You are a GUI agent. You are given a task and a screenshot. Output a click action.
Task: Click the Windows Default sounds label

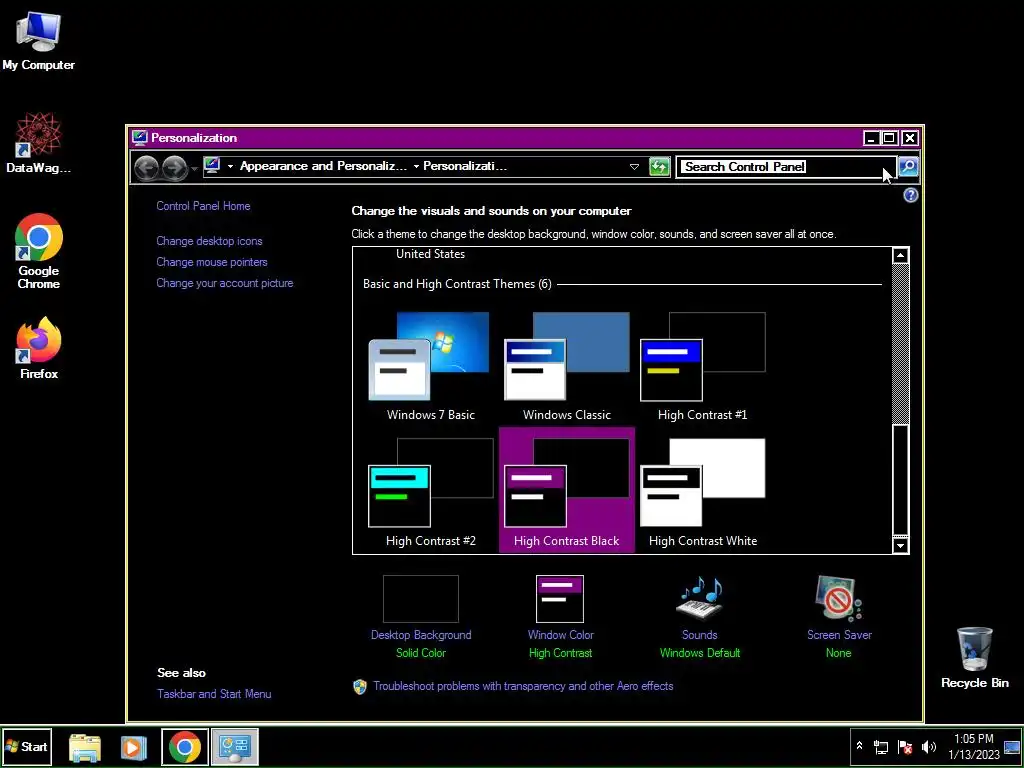pyautogui.click(x=699, y=652)
